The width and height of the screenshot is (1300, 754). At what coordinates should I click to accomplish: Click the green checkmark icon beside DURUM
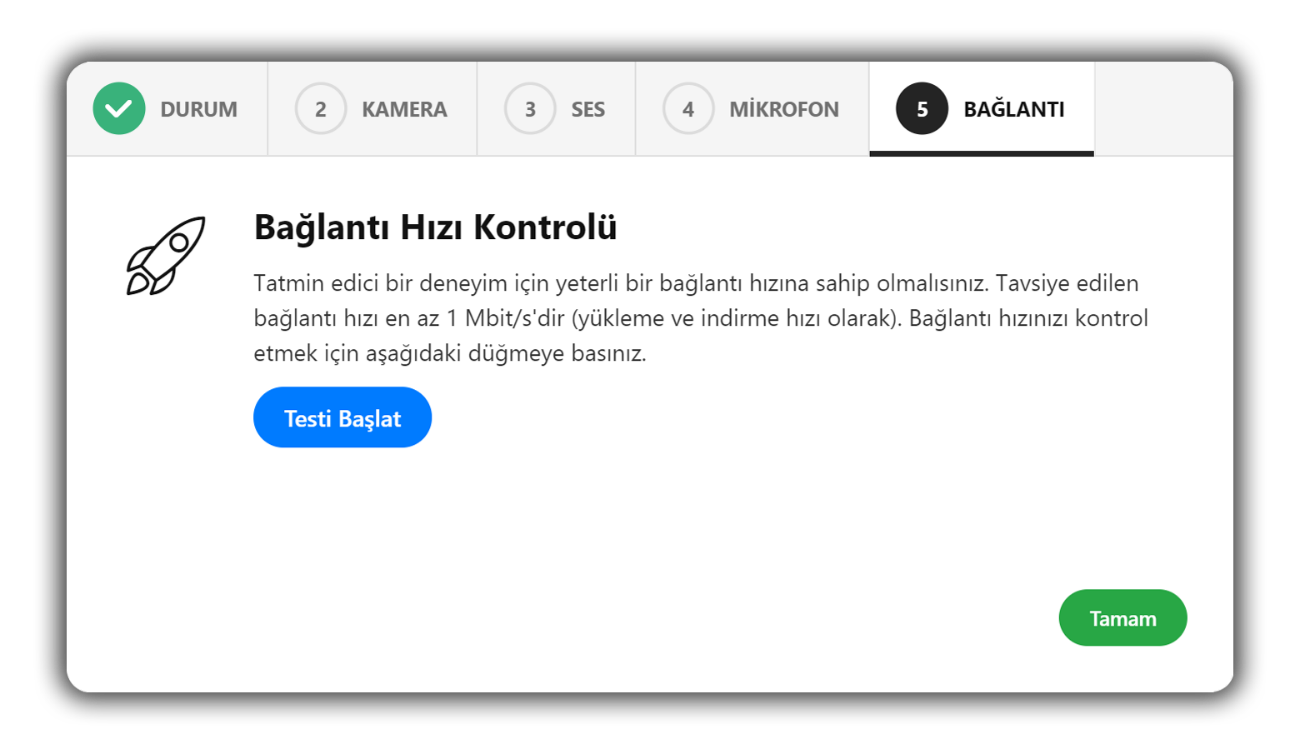pos(119,109)
